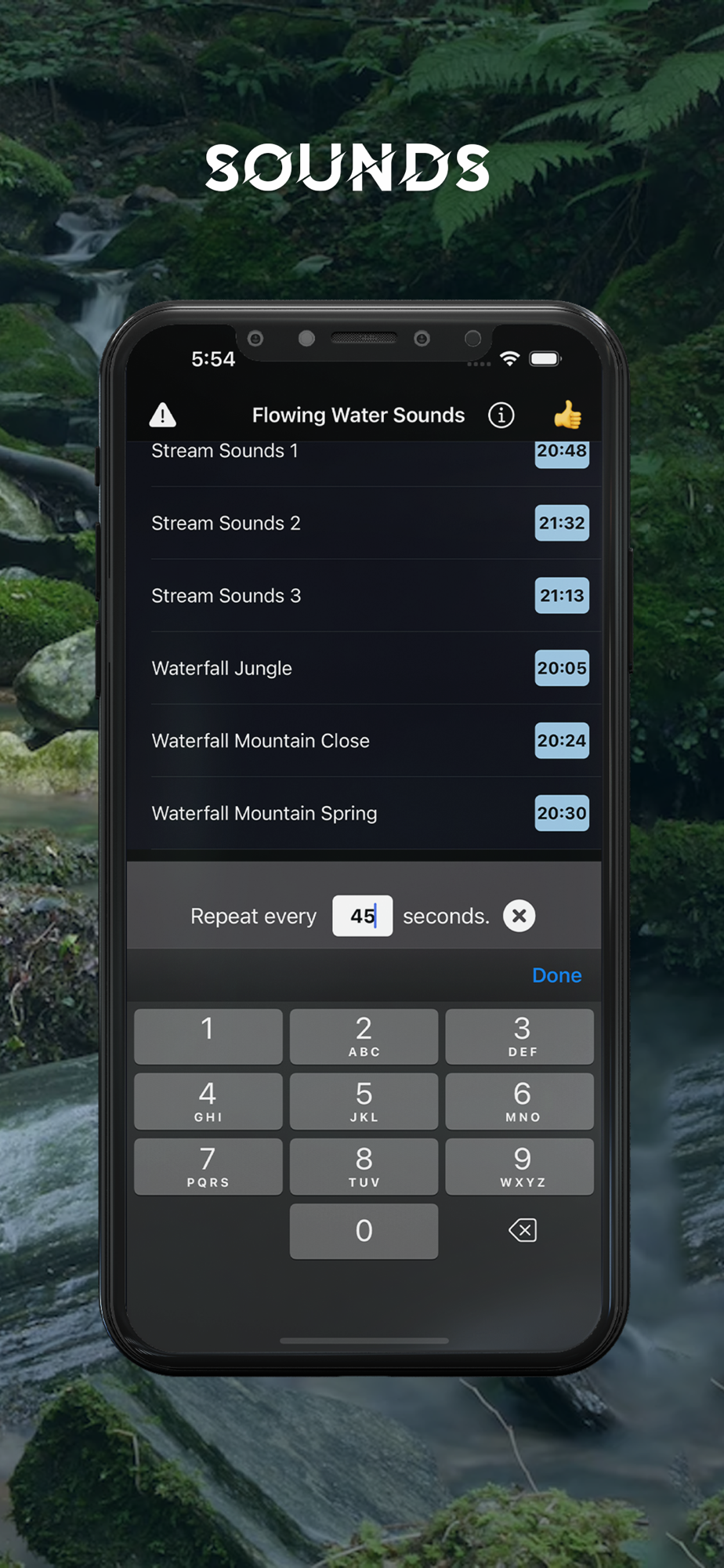Viewport: 724px width, 1568px height.
Task: Tap Done above the keypad
Action: pyautogui.click(x=557, y=975)
